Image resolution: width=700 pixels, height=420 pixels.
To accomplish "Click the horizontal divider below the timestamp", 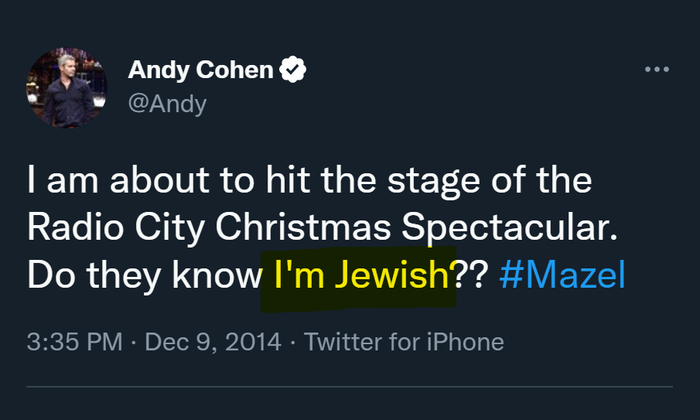I will (x=349, y=387).
